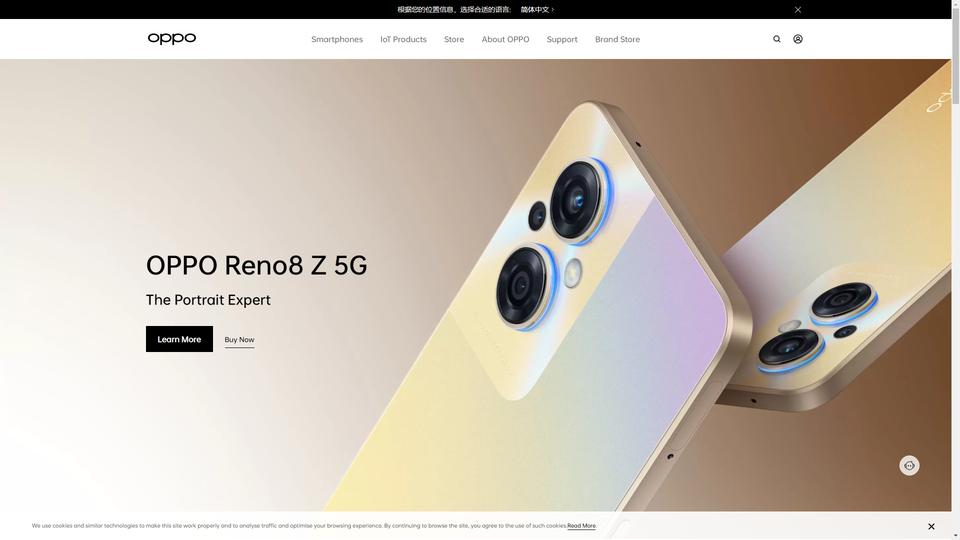Close the language suggestion top banner
960x540 pixels.
click(798, 9)
